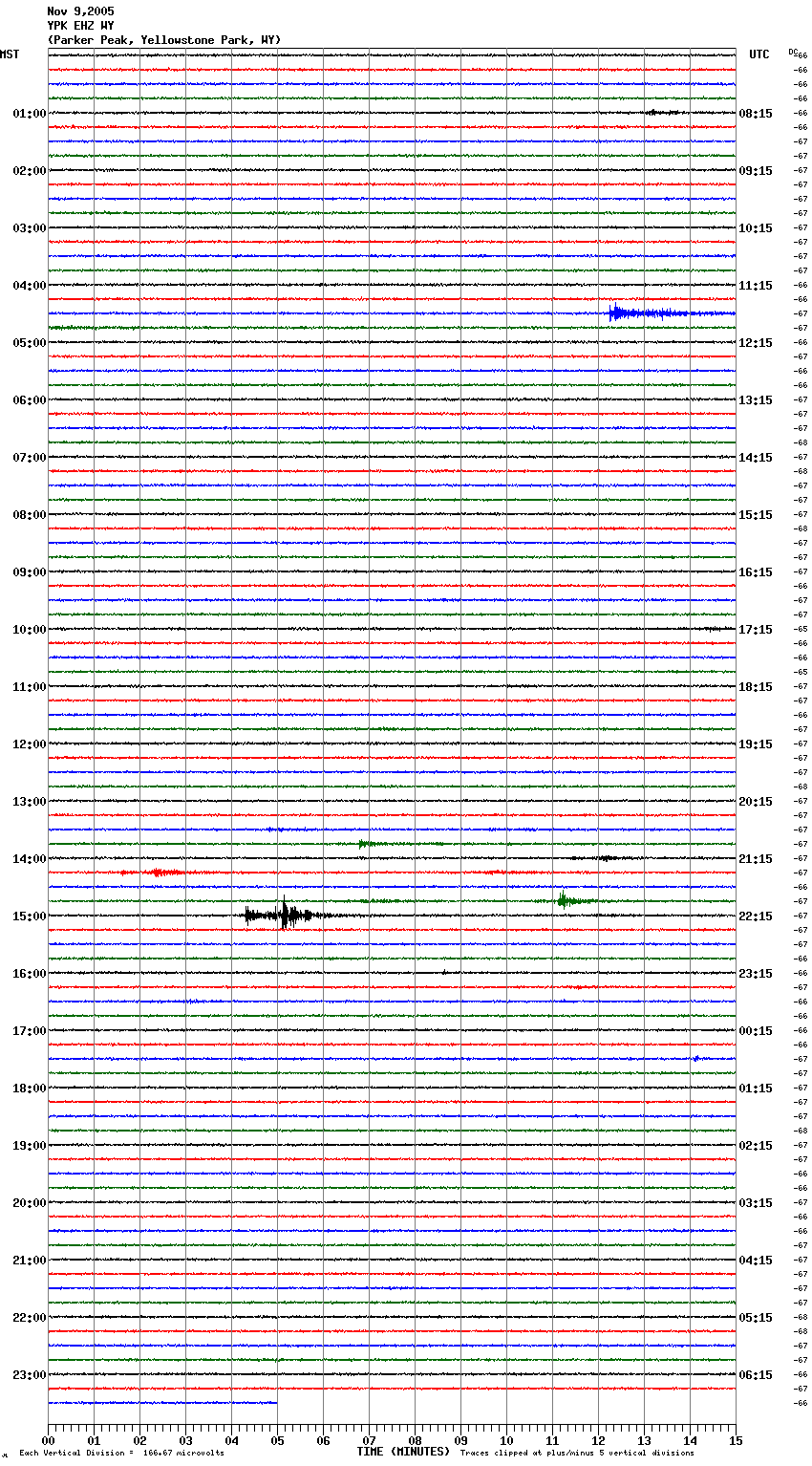The image size is (812, 1466).
Task: Click the '08:15' UTC time label
Action: 756,114
